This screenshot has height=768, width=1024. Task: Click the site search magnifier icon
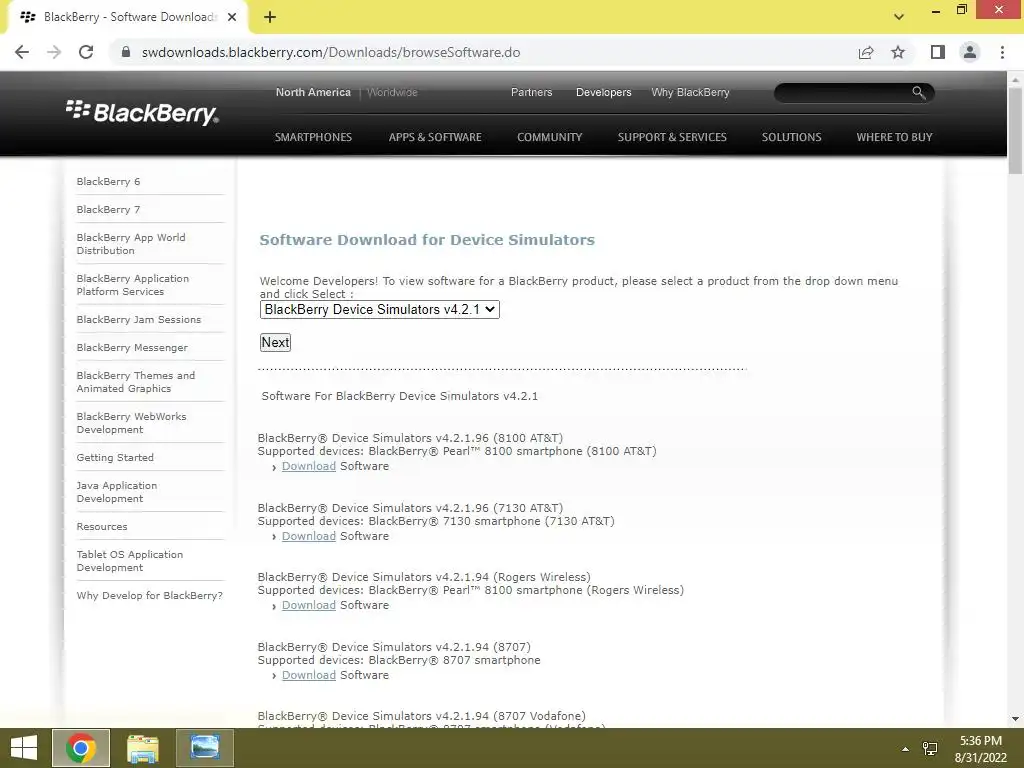(918, 93)
